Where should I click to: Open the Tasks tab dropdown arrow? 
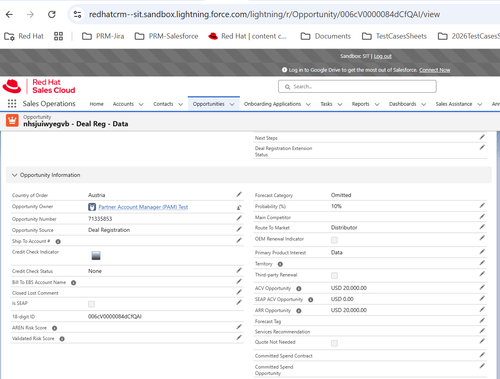[340, 104]
